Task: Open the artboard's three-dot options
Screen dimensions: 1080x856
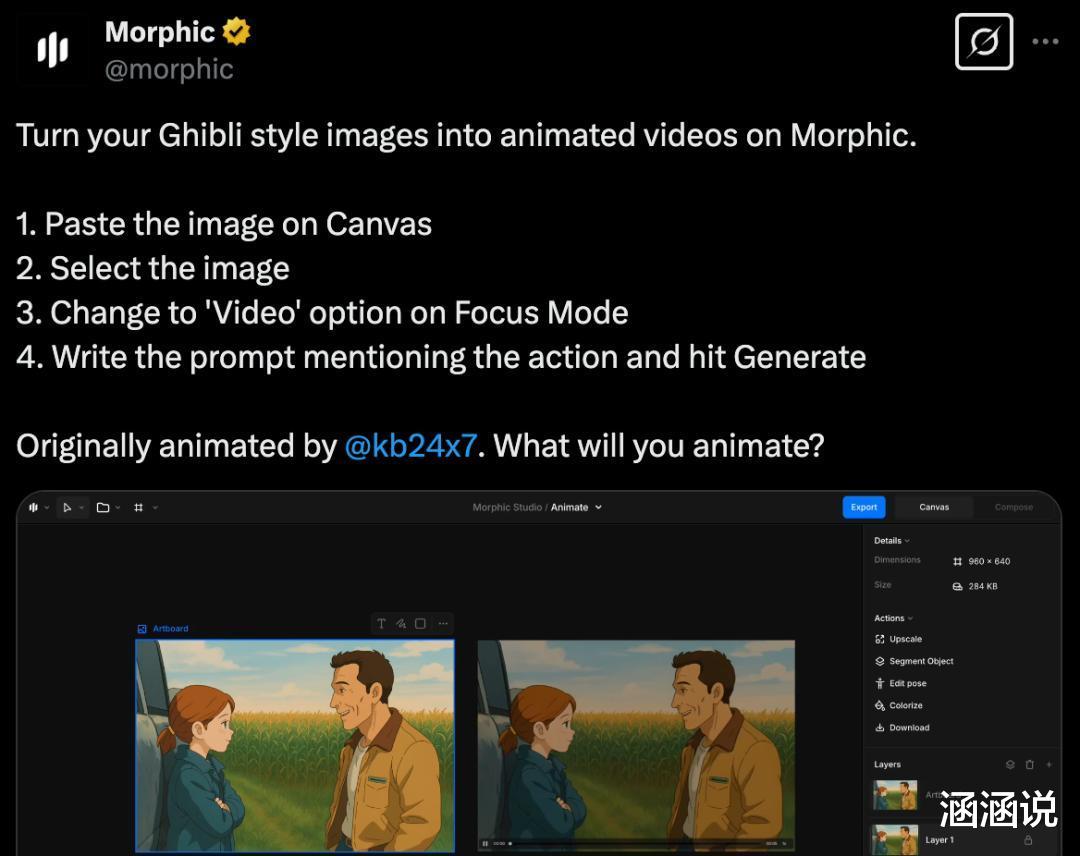Action: coord(443,624)
